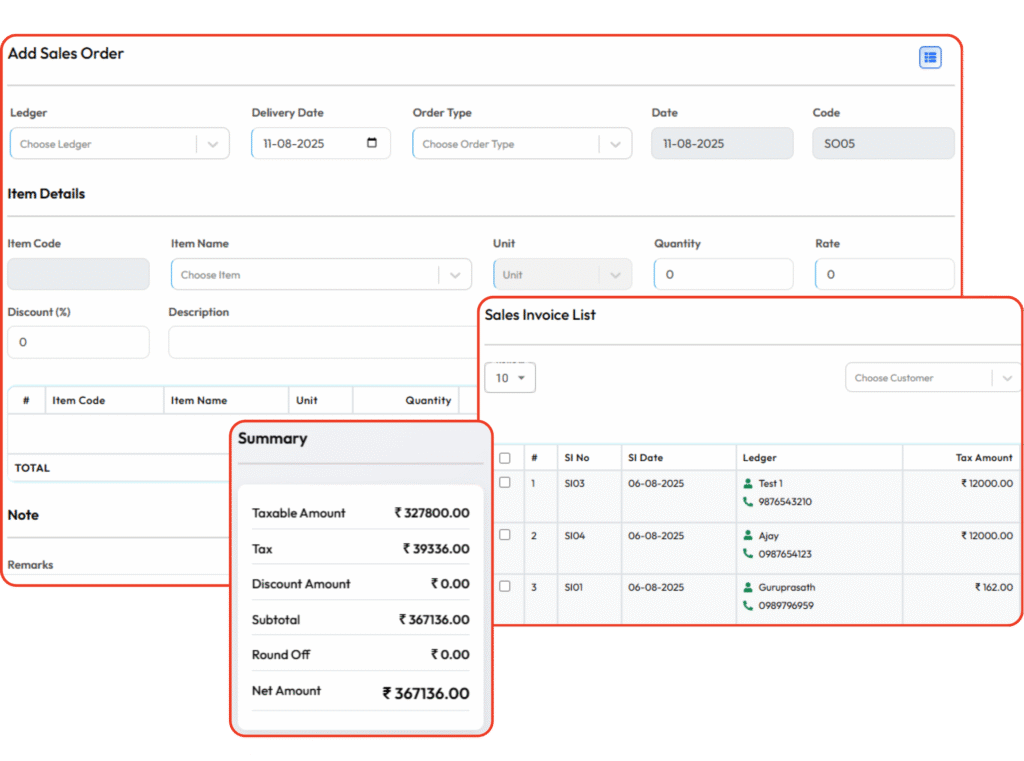Click the list view icon top right
This screenshot has height=761, width=1024.
[x=930, y=58]
